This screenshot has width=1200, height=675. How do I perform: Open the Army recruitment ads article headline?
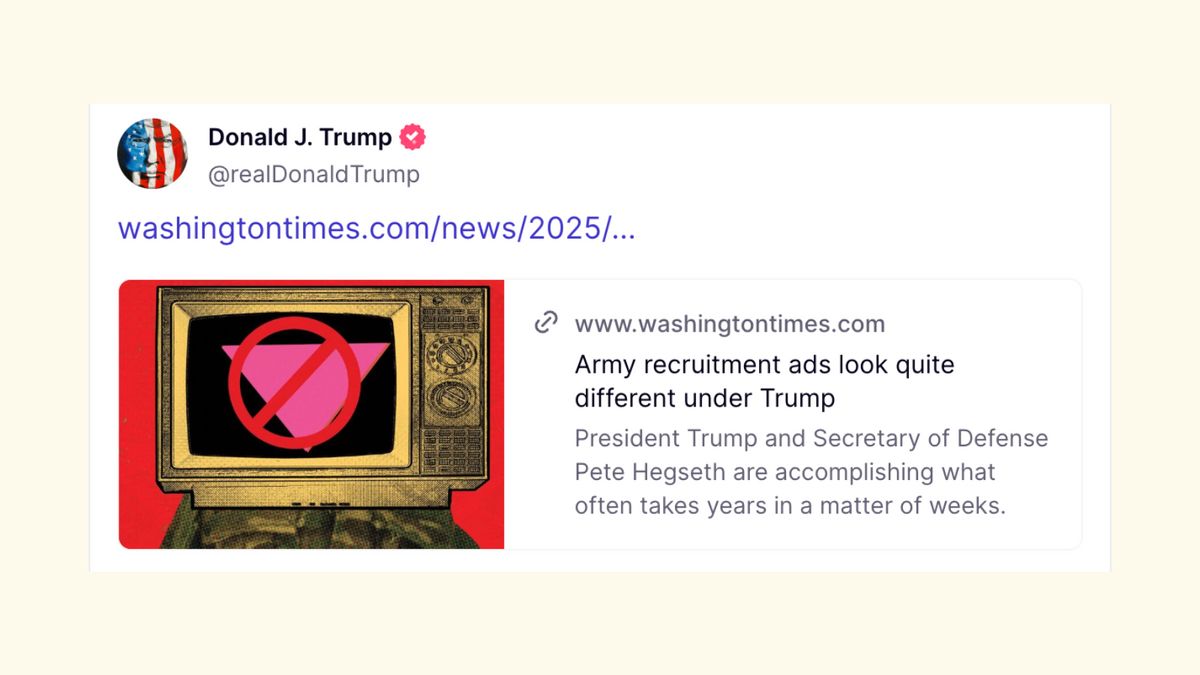tap(764, 381)
